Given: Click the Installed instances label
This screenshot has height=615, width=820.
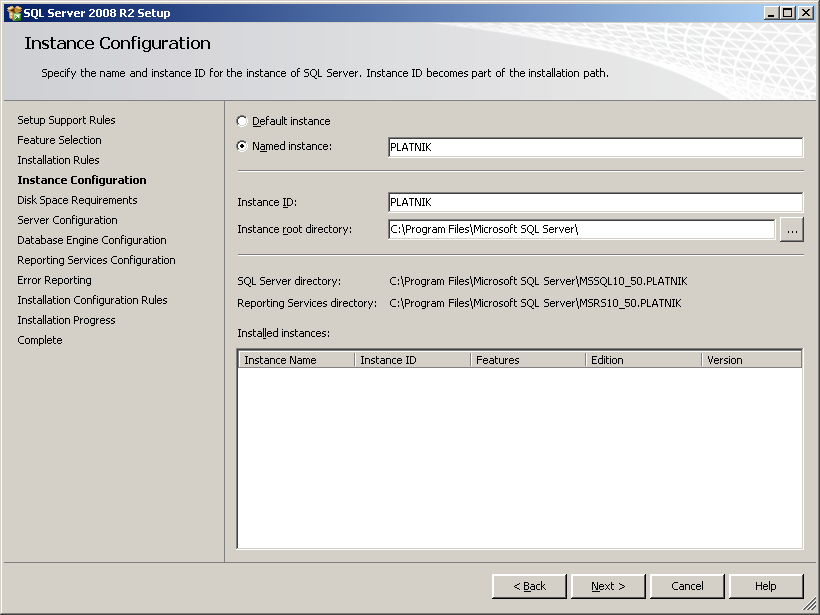Looking at the screenshot, I should 283,333.
